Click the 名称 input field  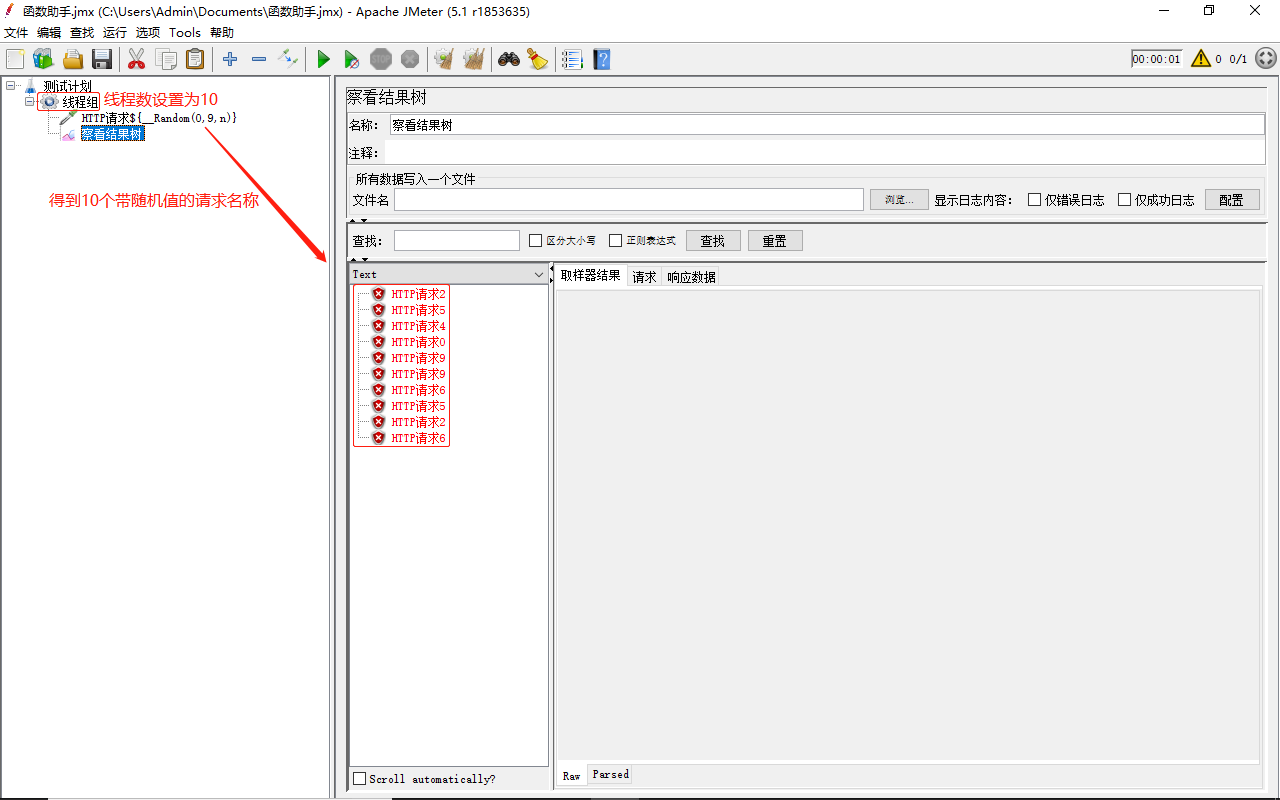[x=828, y=125]
